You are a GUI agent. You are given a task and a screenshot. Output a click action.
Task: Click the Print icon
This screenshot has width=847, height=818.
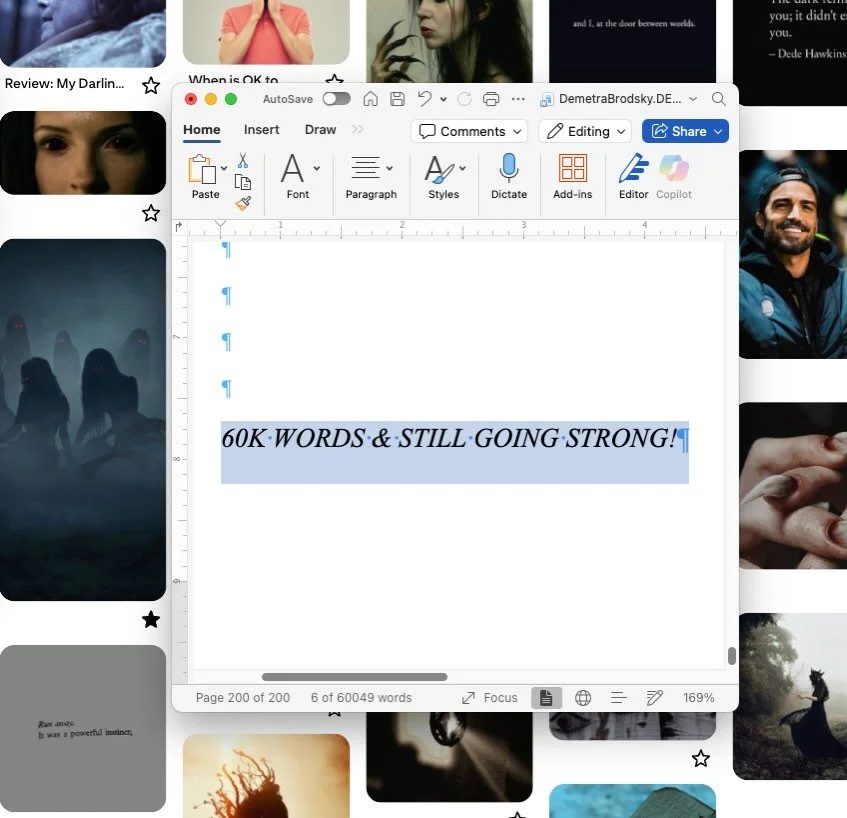tap(491, 99)
